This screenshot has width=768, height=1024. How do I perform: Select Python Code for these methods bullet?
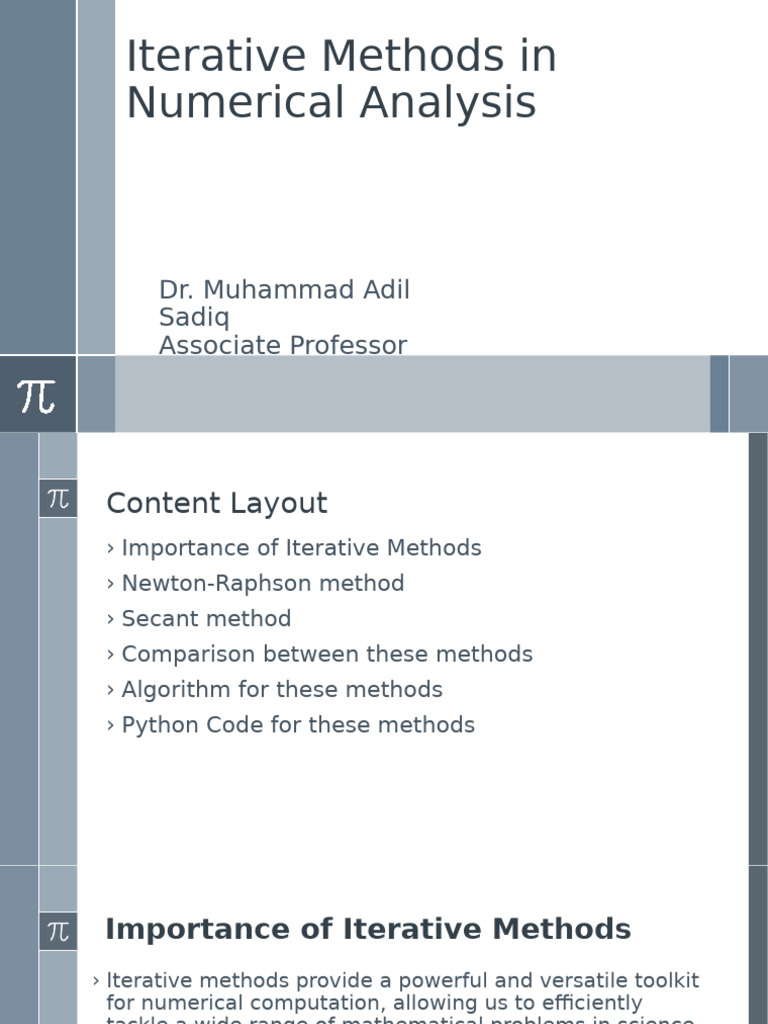point(298,725)
